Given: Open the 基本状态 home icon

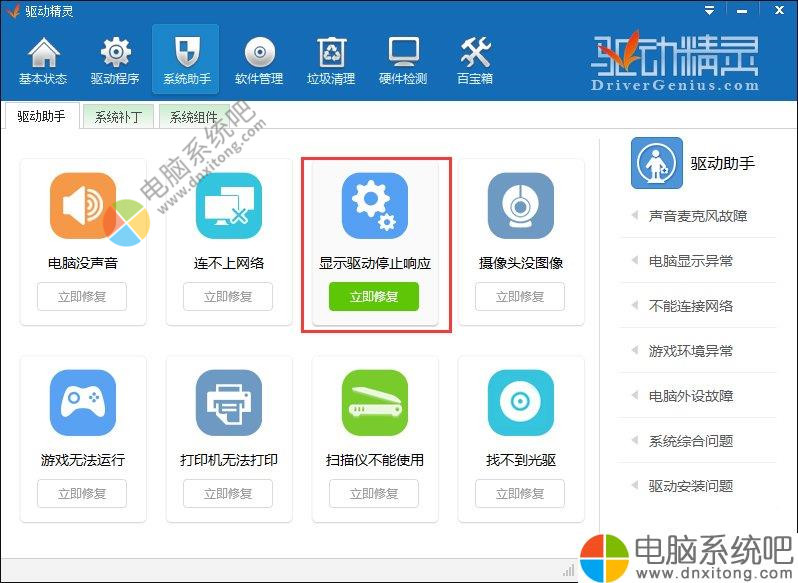Looking at the screenshot, I should click(43, 53).
